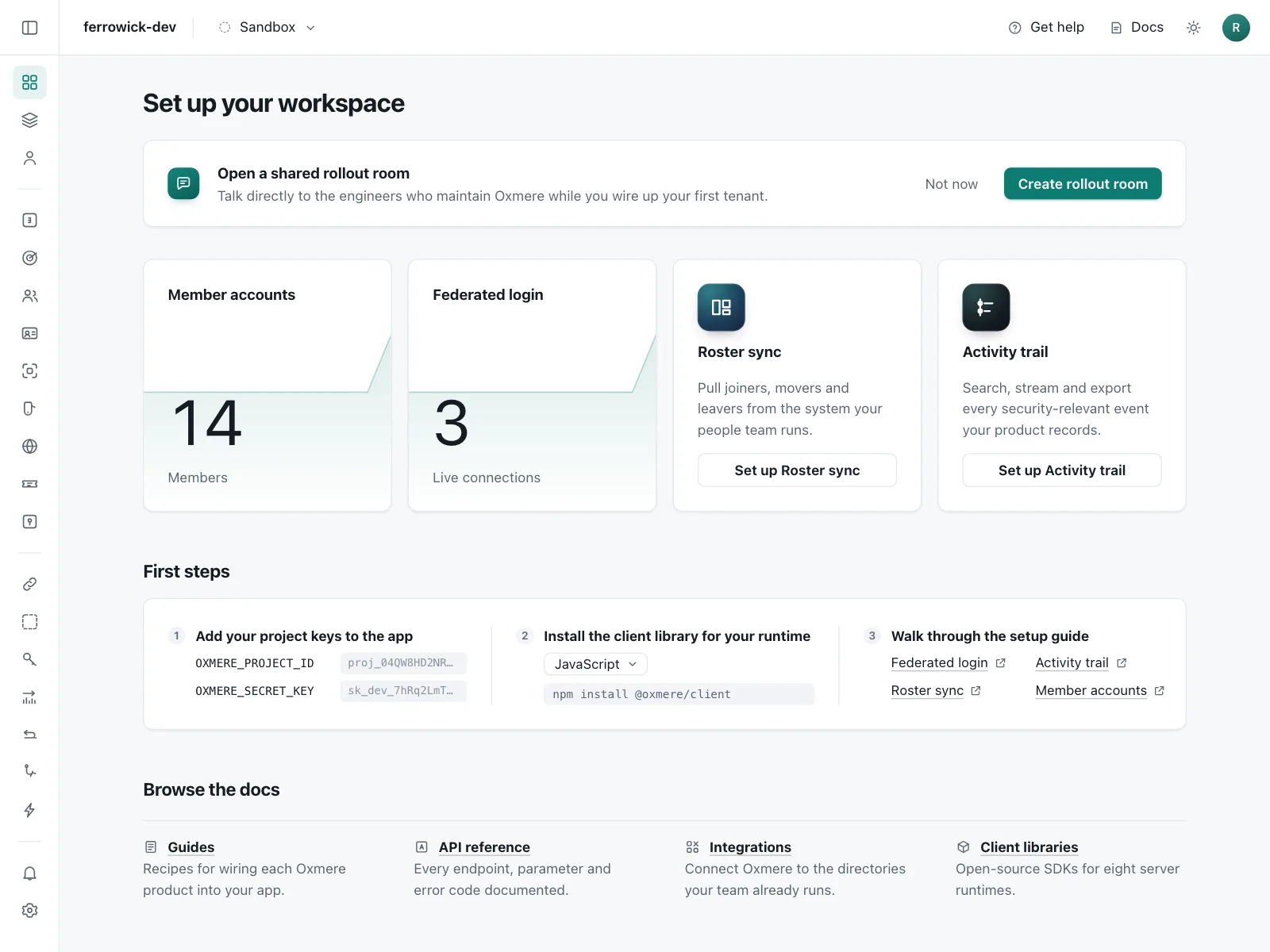Click the key sidebar icon
The image size is (1270, 952).
29,659
